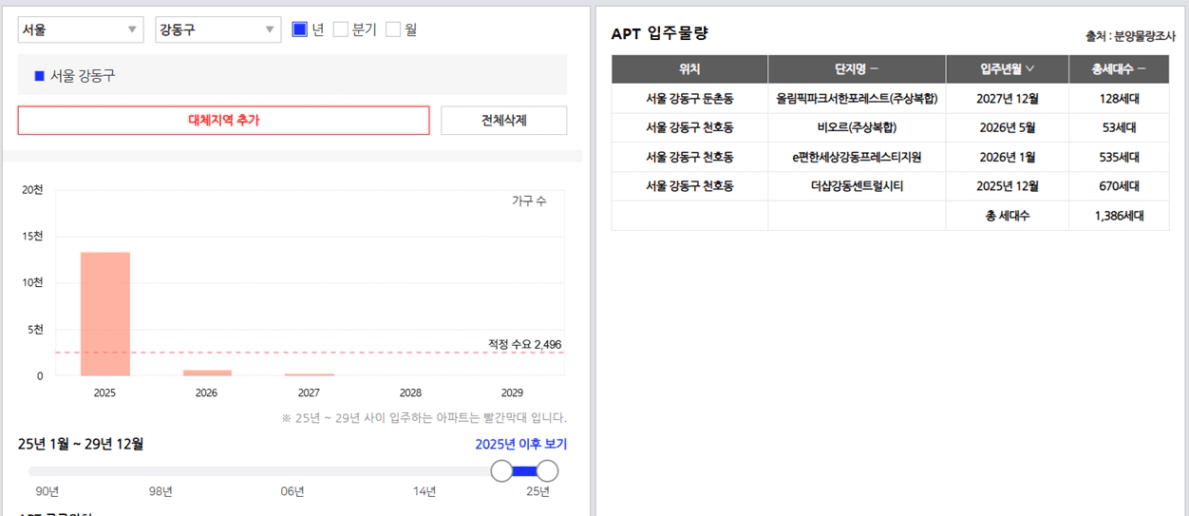
Task: Click the 적정 수요 2,496 label
Action: click(525, 345)
